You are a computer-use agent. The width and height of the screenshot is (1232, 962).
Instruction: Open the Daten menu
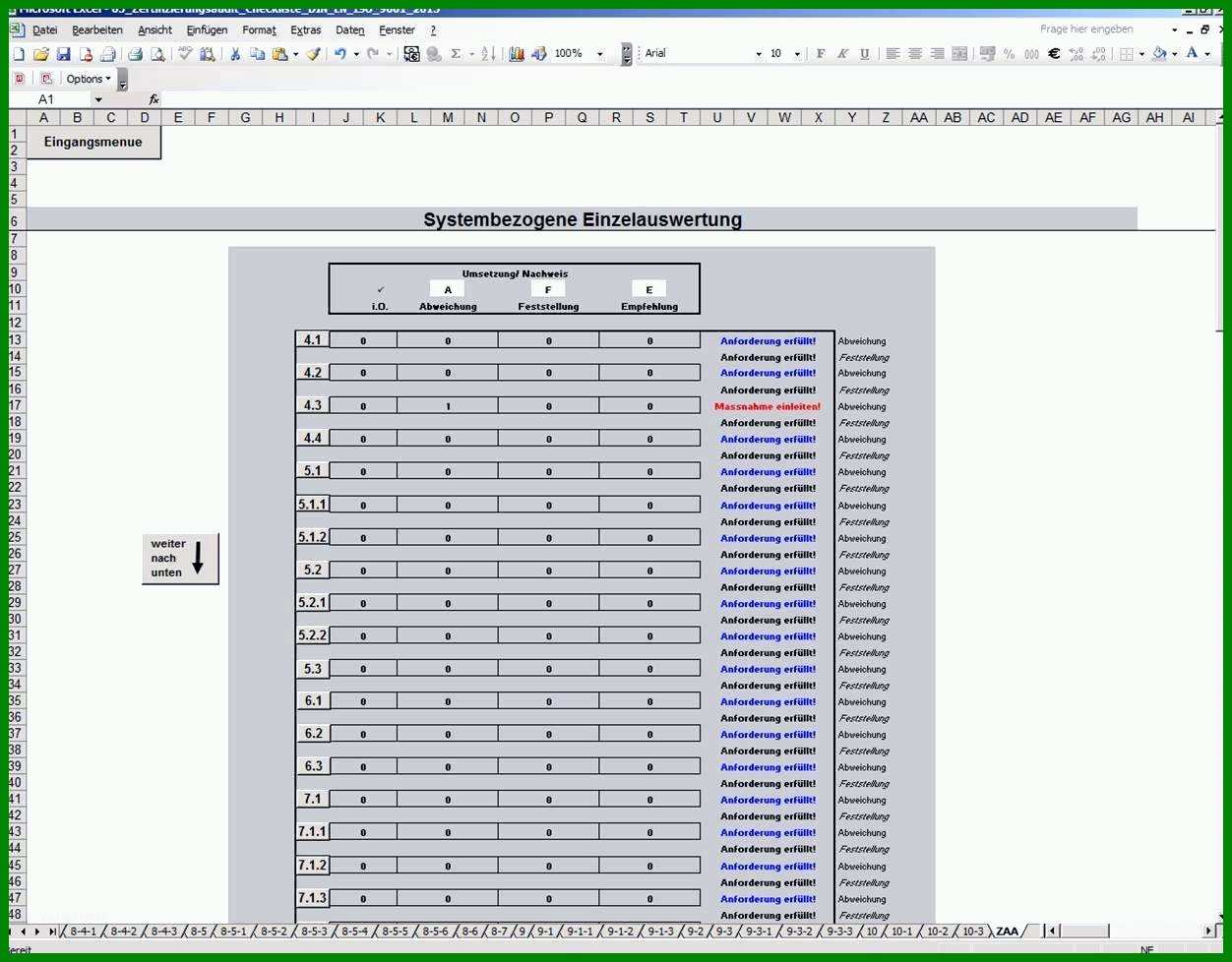pos(350,30)
